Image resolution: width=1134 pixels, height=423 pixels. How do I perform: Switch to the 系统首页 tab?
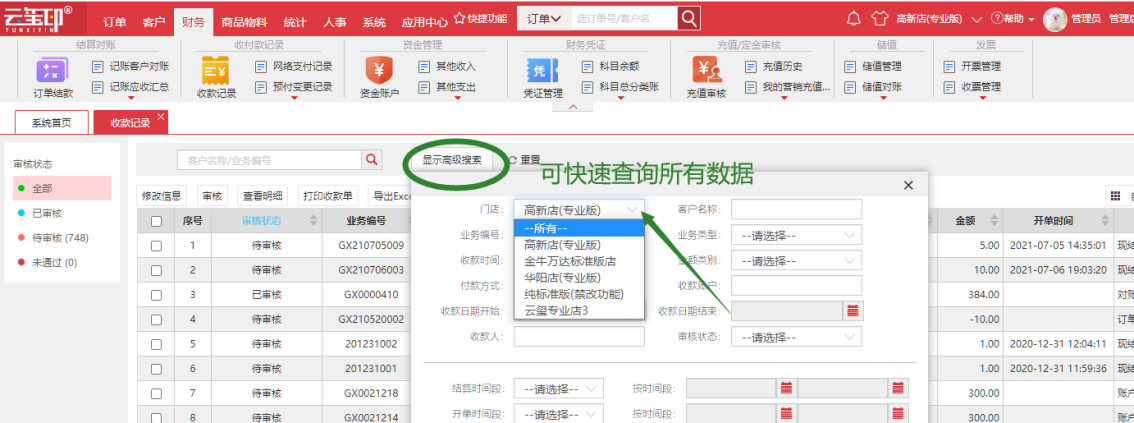51,122
